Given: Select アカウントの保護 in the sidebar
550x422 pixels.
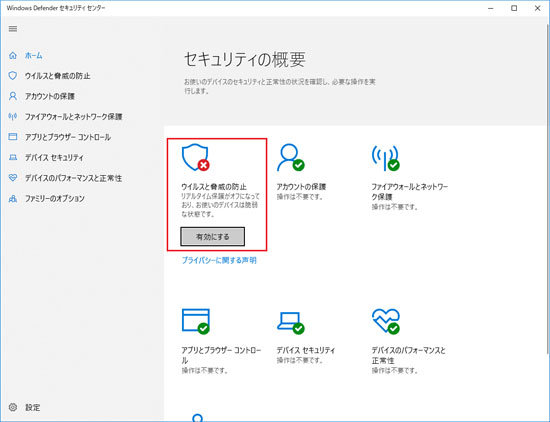Looking at the screenshot, I should click(50, 96).
